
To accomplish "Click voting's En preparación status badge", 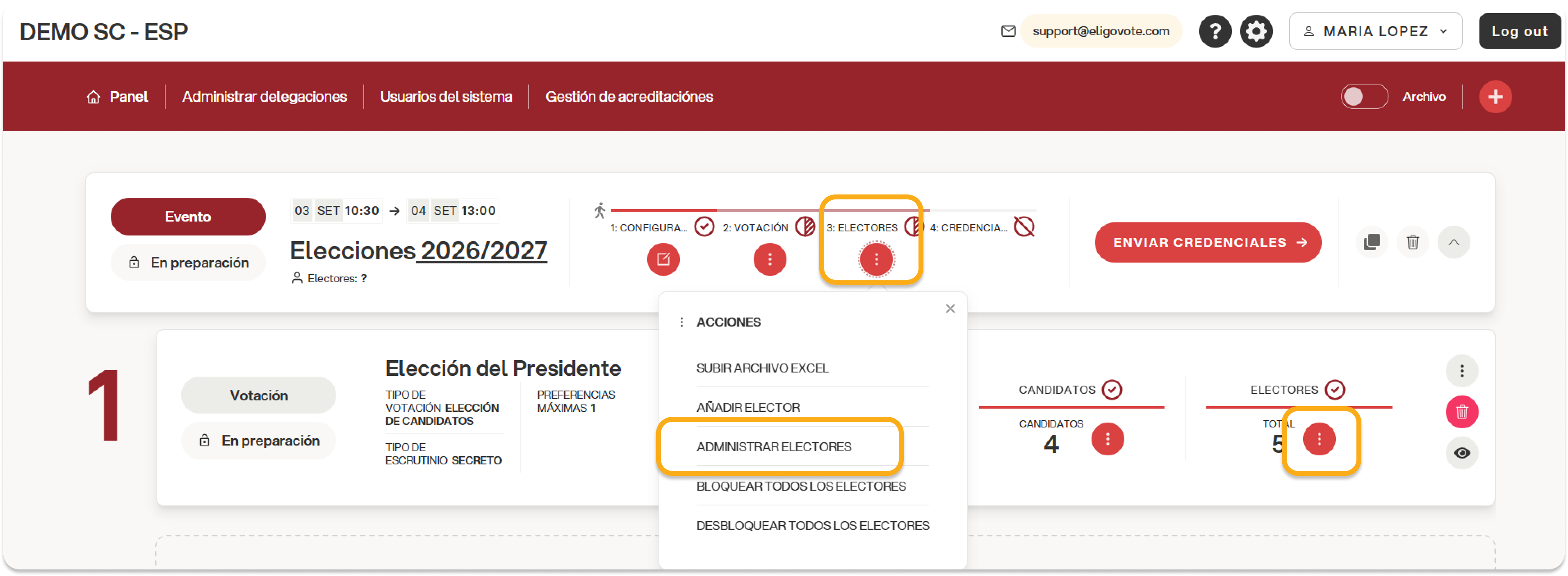I will (x=258, y=441).
